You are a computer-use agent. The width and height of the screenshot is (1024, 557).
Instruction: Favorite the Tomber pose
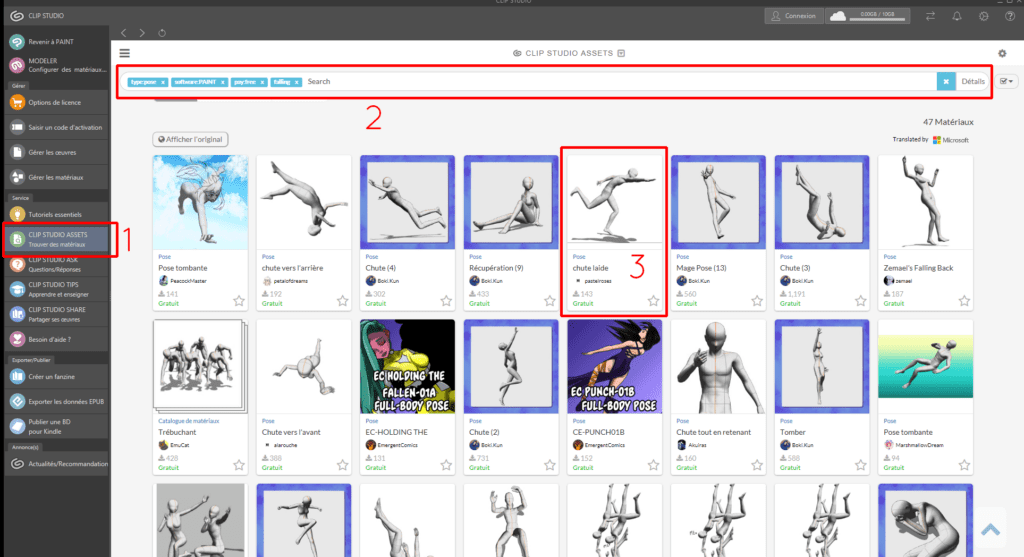[x=861, y=465]
